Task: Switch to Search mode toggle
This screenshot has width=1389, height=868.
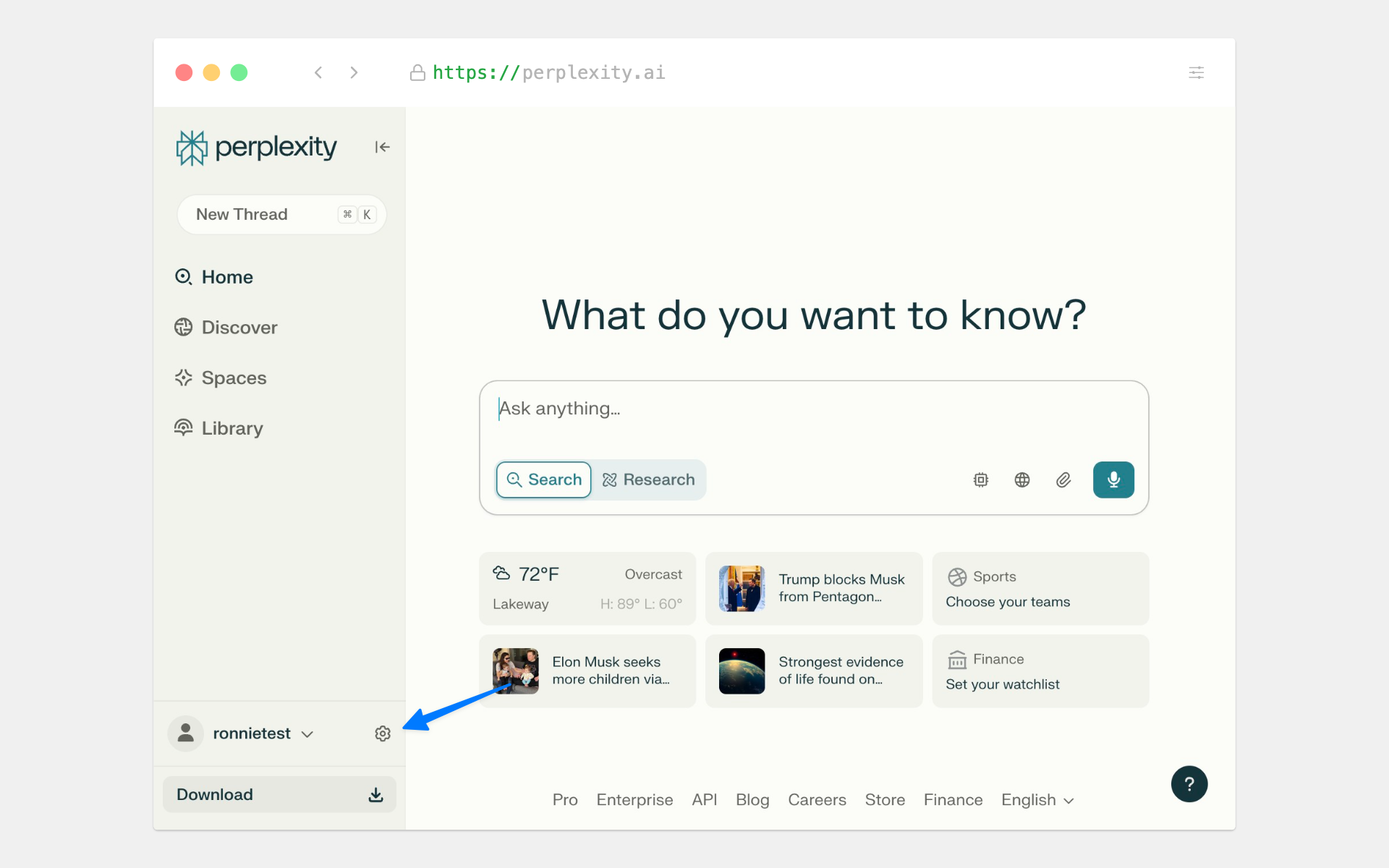Action: pos(544,480)
